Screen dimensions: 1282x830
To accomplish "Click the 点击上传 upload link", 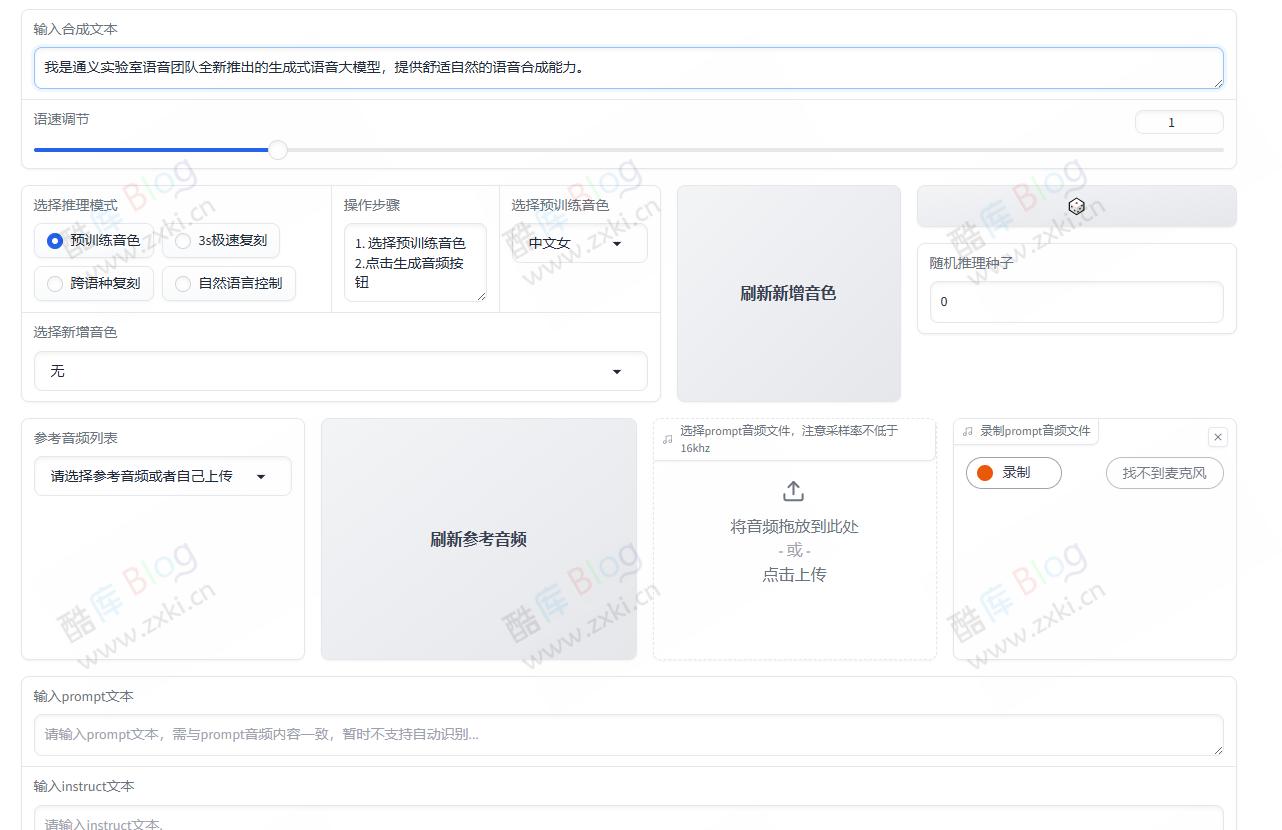I will coord(793,574).
